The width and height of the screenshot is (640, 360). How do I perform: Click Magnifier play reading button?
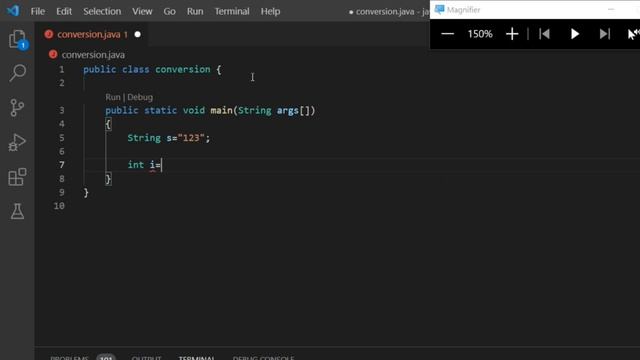tap(575, 34)
